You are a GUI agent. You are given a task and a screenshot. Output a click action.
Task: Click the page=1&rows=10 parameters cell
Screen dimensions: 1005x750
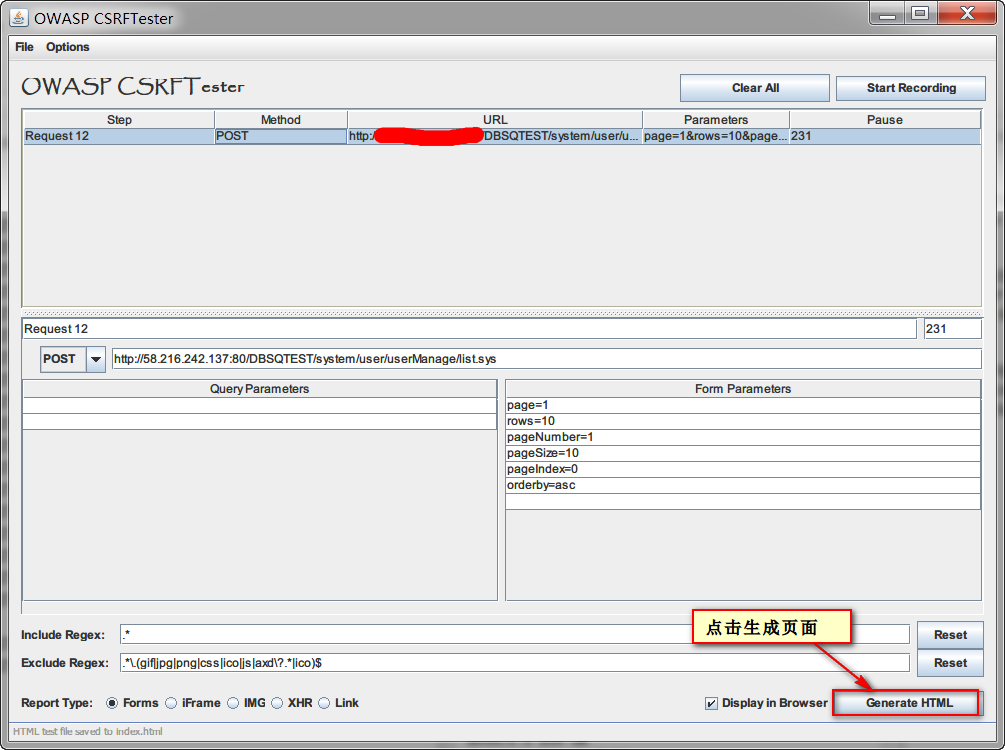[715, 136]
